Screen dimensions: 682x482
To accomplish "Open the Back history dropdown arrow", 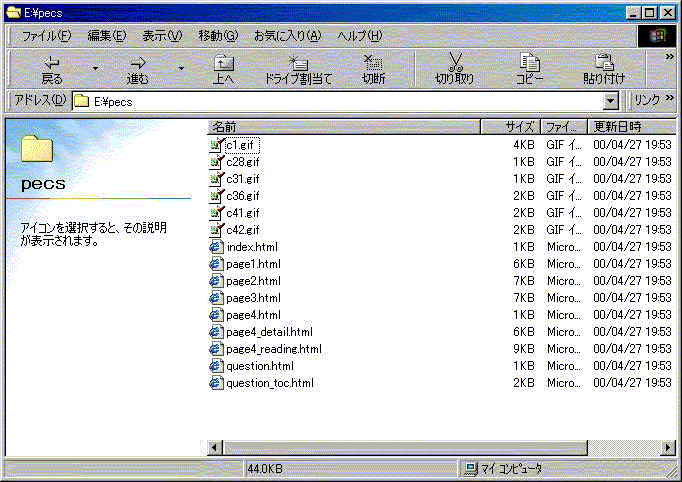I will 95,68.
